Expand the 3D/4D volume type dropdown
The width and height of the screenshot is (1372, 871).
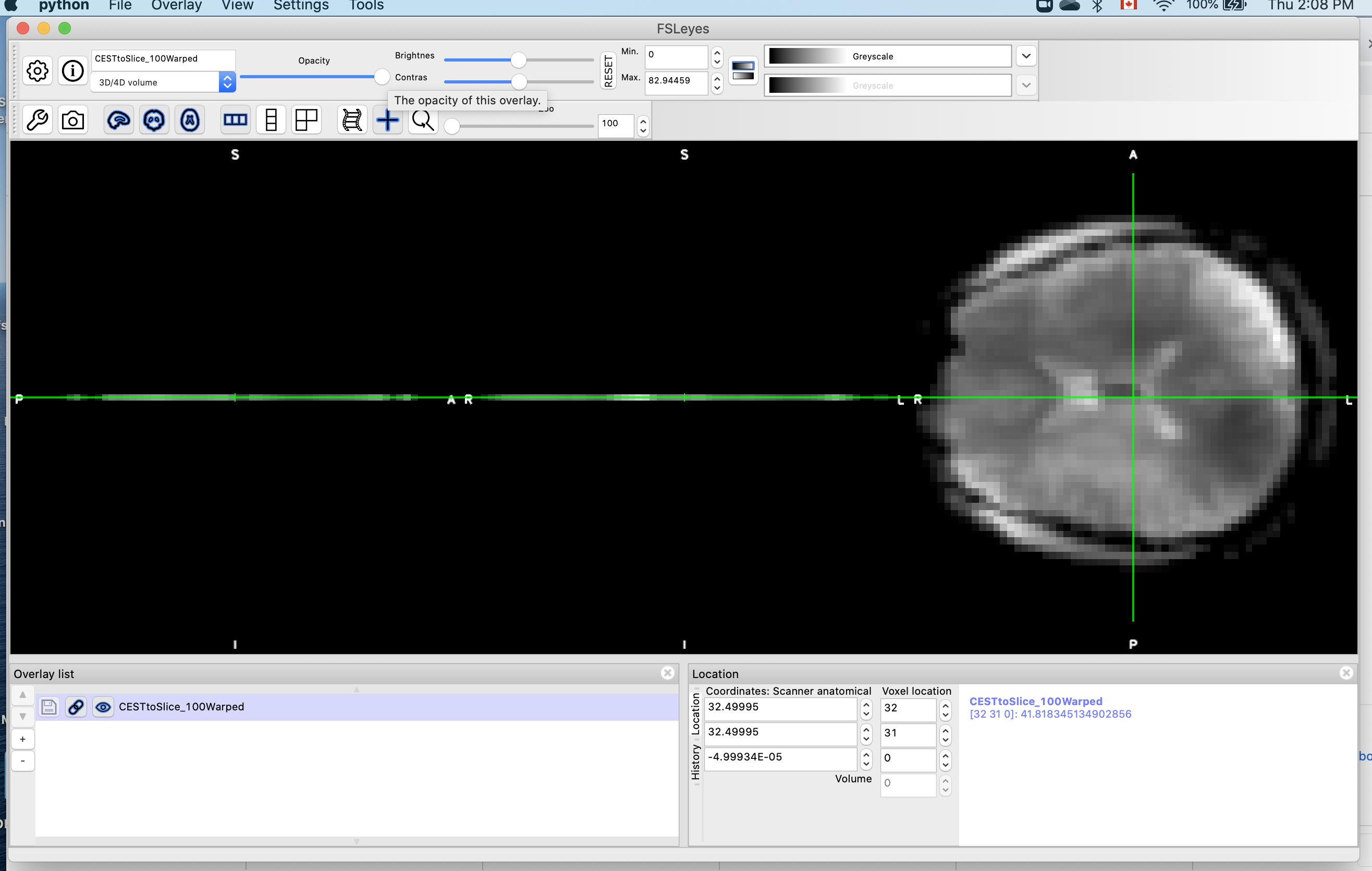click(x=227, y=82)
